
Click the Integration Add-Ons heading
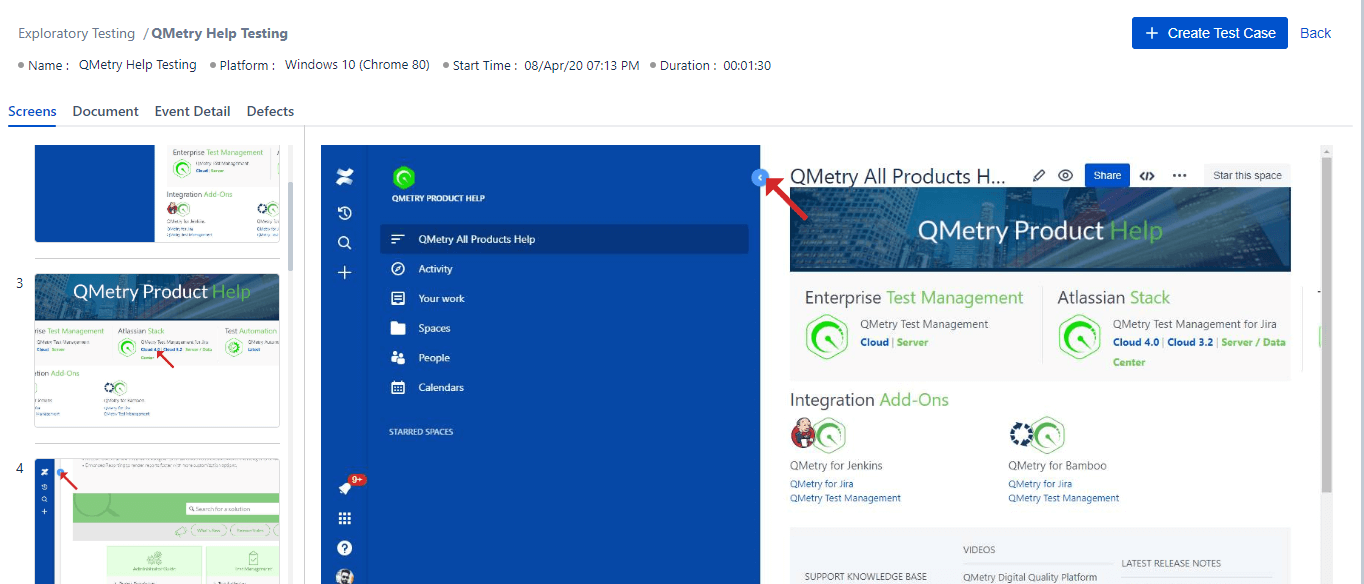pos(869,400)
